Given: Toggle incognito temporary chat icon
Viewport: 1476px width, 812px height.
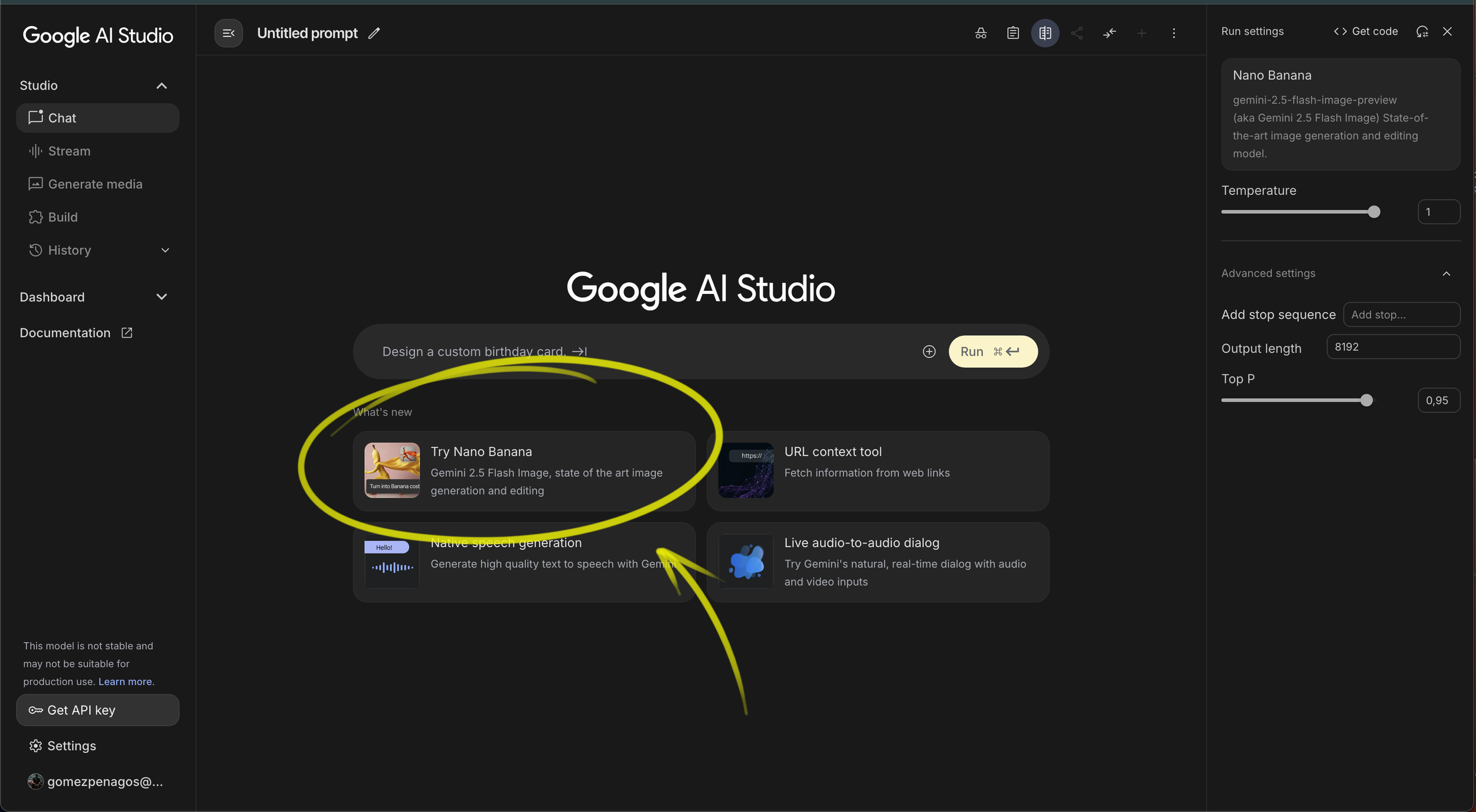Looking at the screenshot, I should click(x=981, y=33).
